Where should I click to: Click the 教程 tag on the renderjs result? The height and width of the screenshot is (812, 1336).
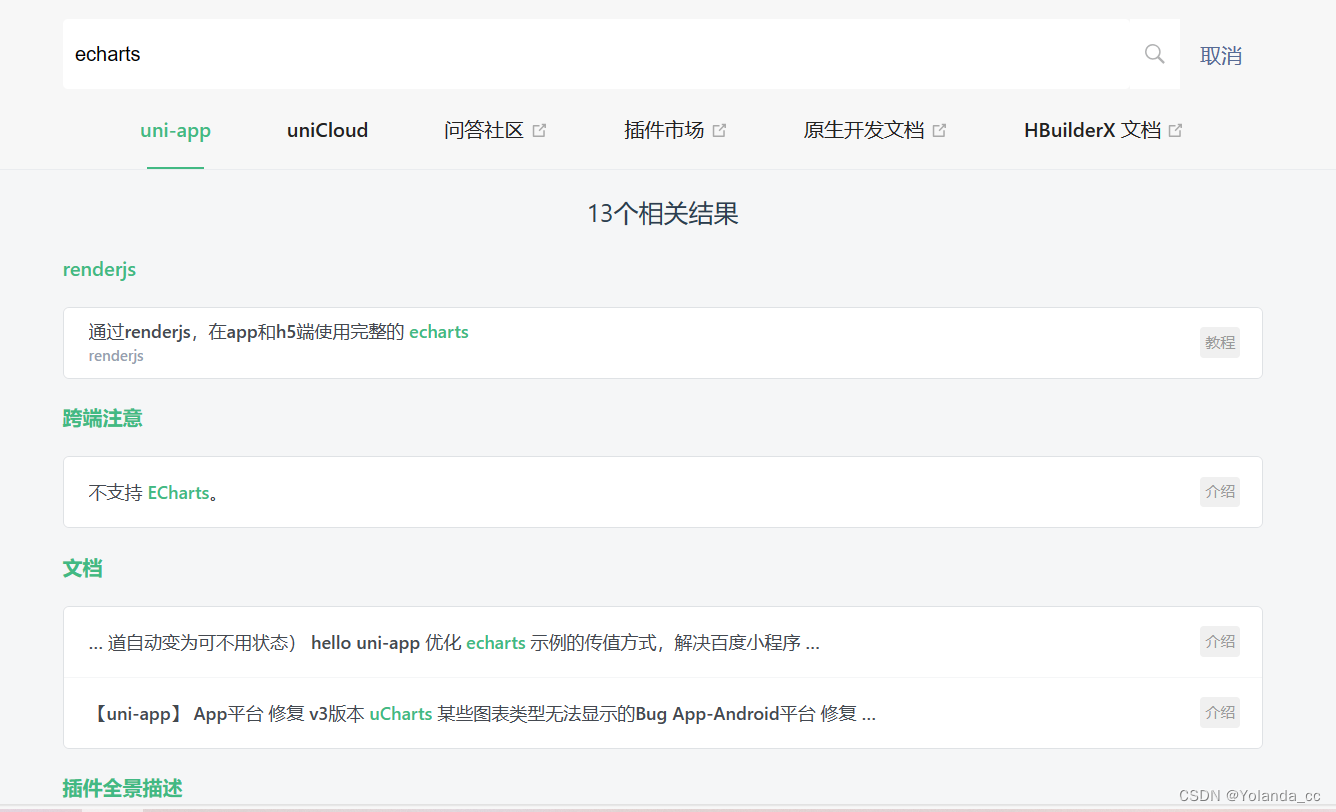(1219, 342)
